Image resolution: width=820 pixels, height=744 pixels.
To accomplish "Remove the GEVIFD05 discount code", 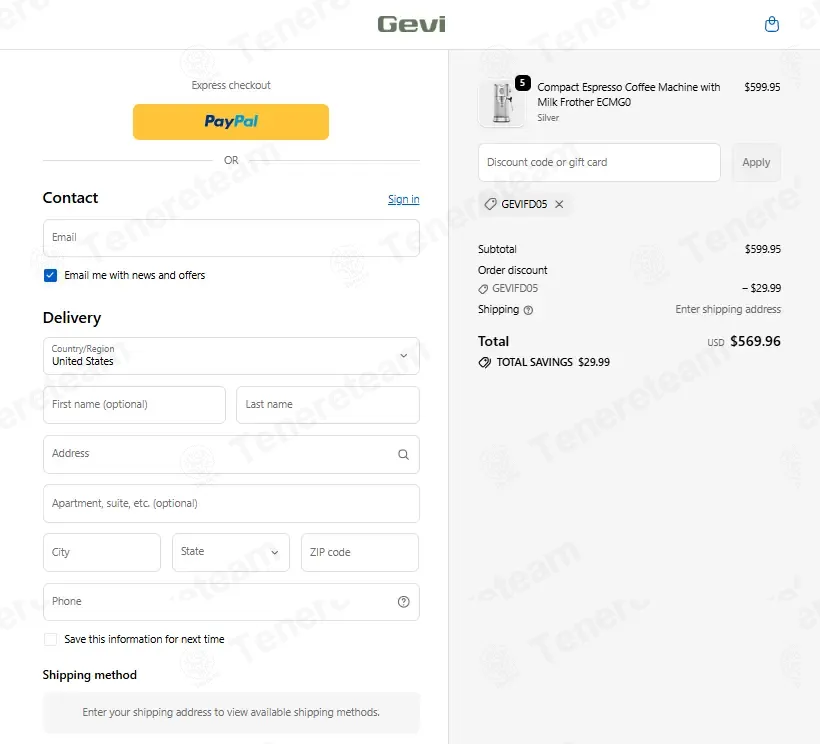I will point(559,204).
